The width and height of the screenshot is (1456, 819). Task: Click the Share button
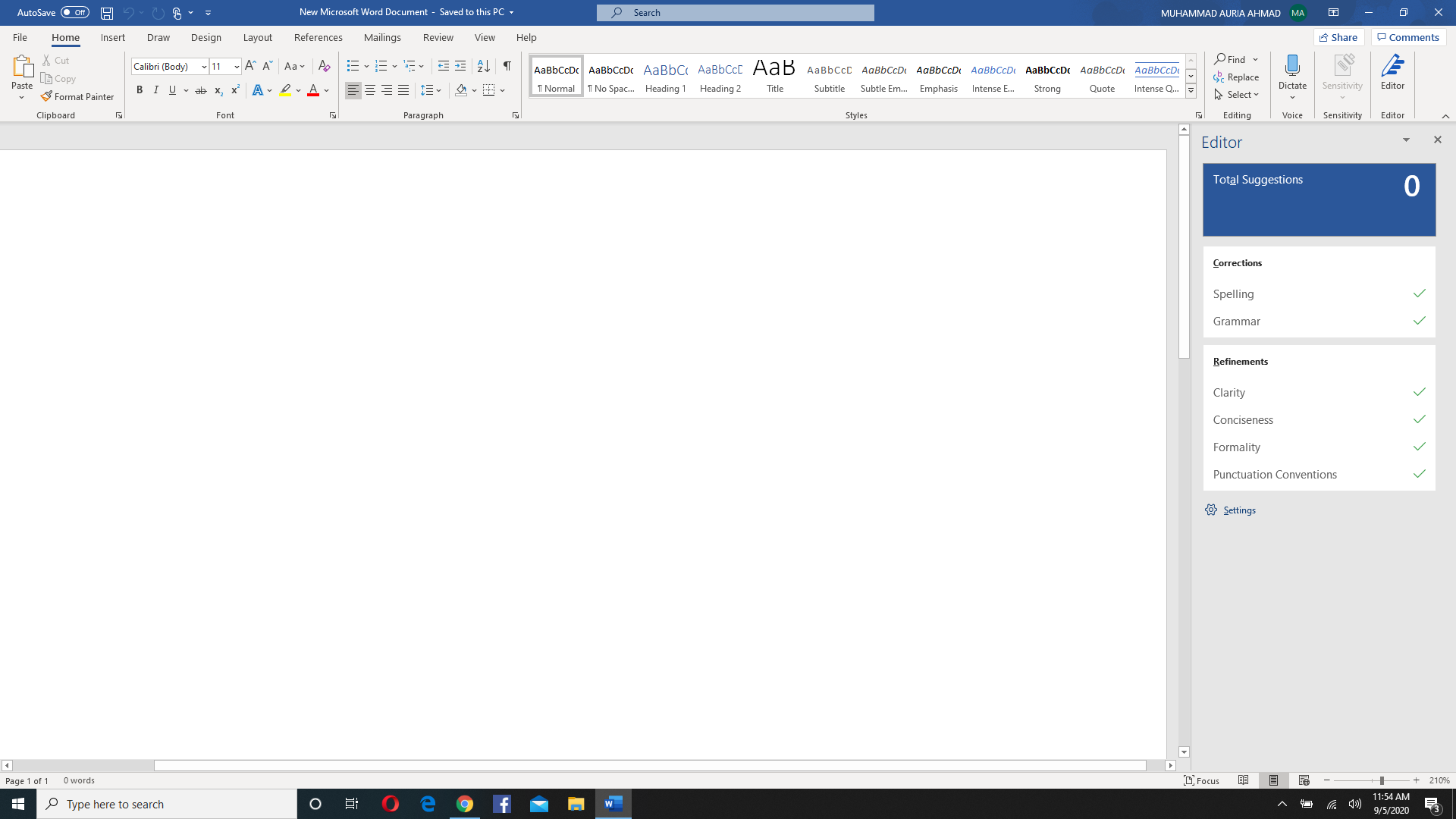pos(1338,37)
